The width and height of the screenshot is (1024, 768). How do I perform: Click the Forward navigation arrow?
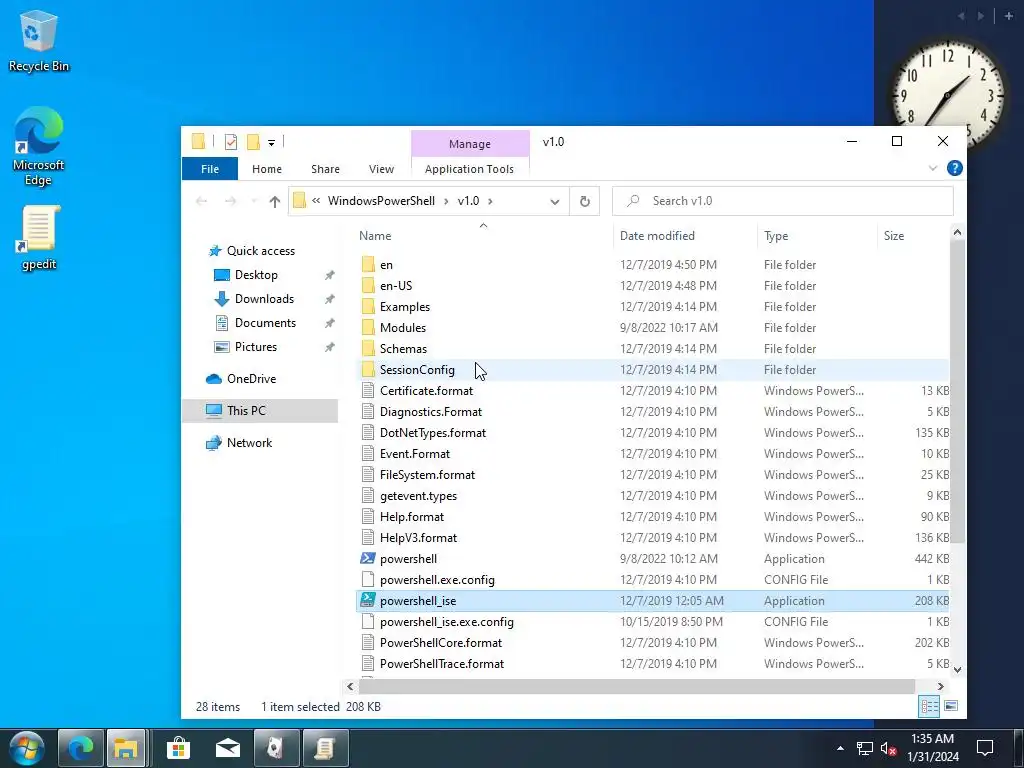coord(231,201)
